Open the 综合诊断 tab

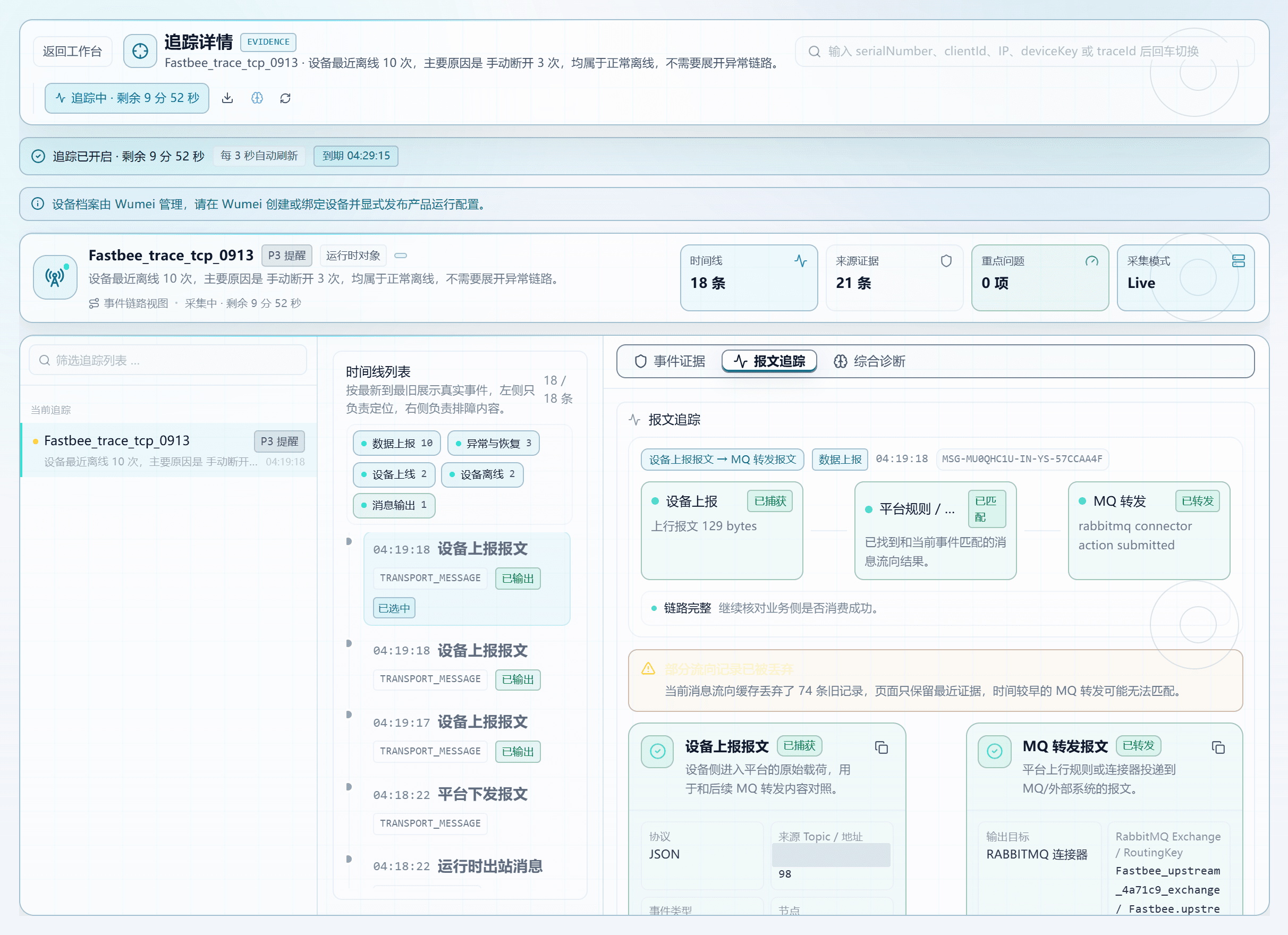[x=869, y=361]
